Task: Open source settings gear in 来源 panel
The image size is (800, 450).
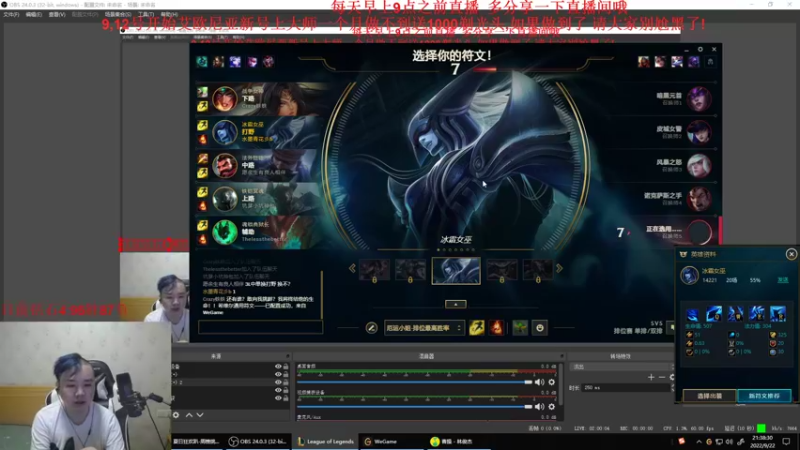Action: (176, 415)
